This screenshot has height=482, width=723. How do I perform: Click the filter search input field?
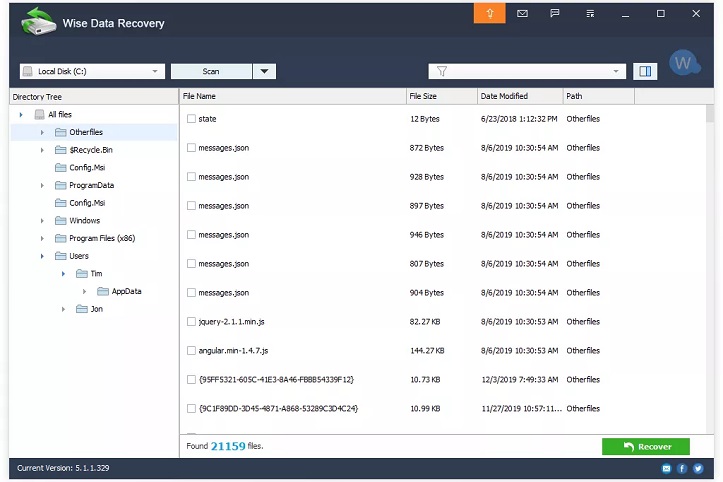[x=527, y=71]
